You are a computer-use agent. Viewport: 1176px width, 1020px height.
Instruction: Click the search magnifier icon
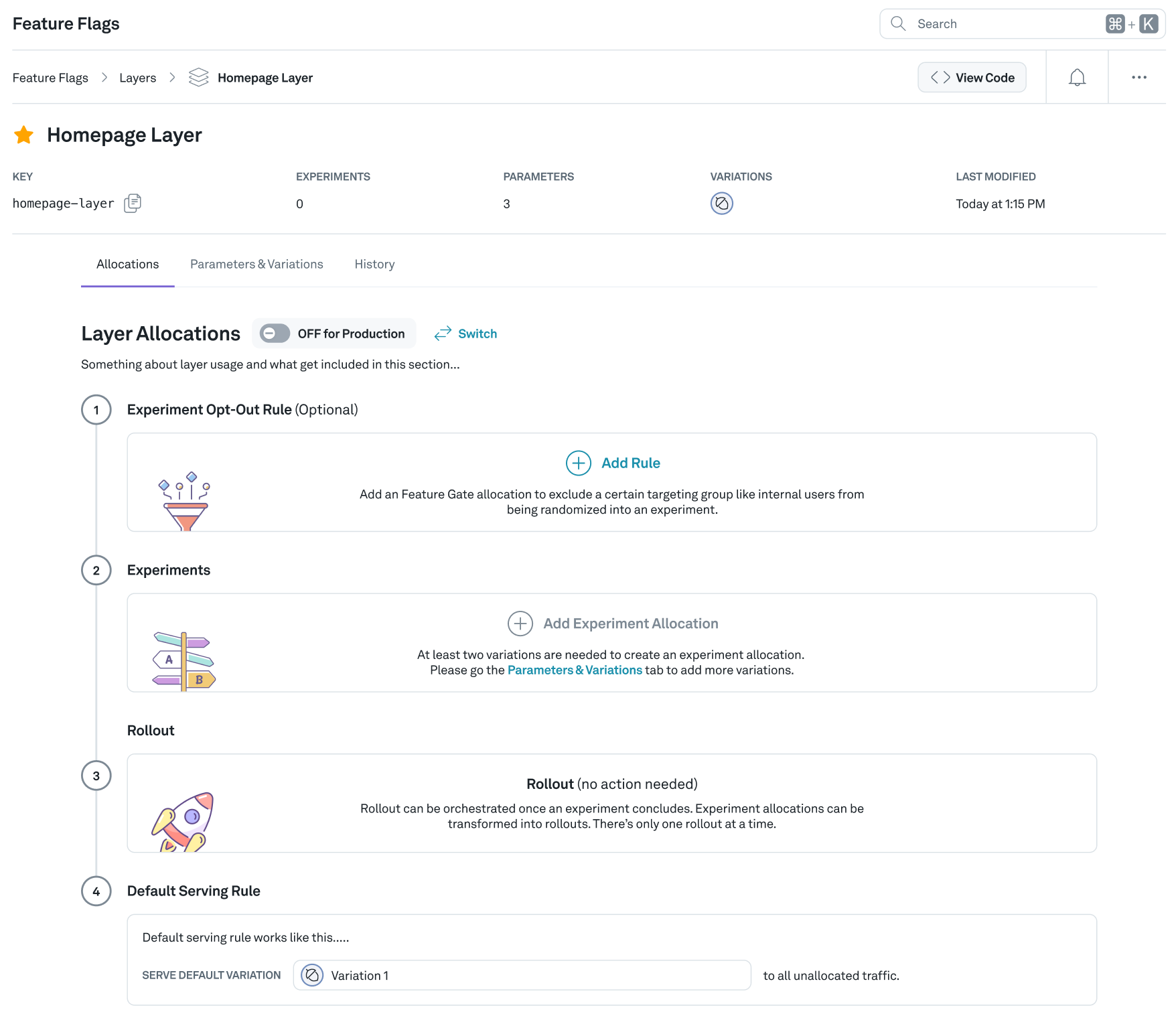pyautogui.click(x=898, y=24)
